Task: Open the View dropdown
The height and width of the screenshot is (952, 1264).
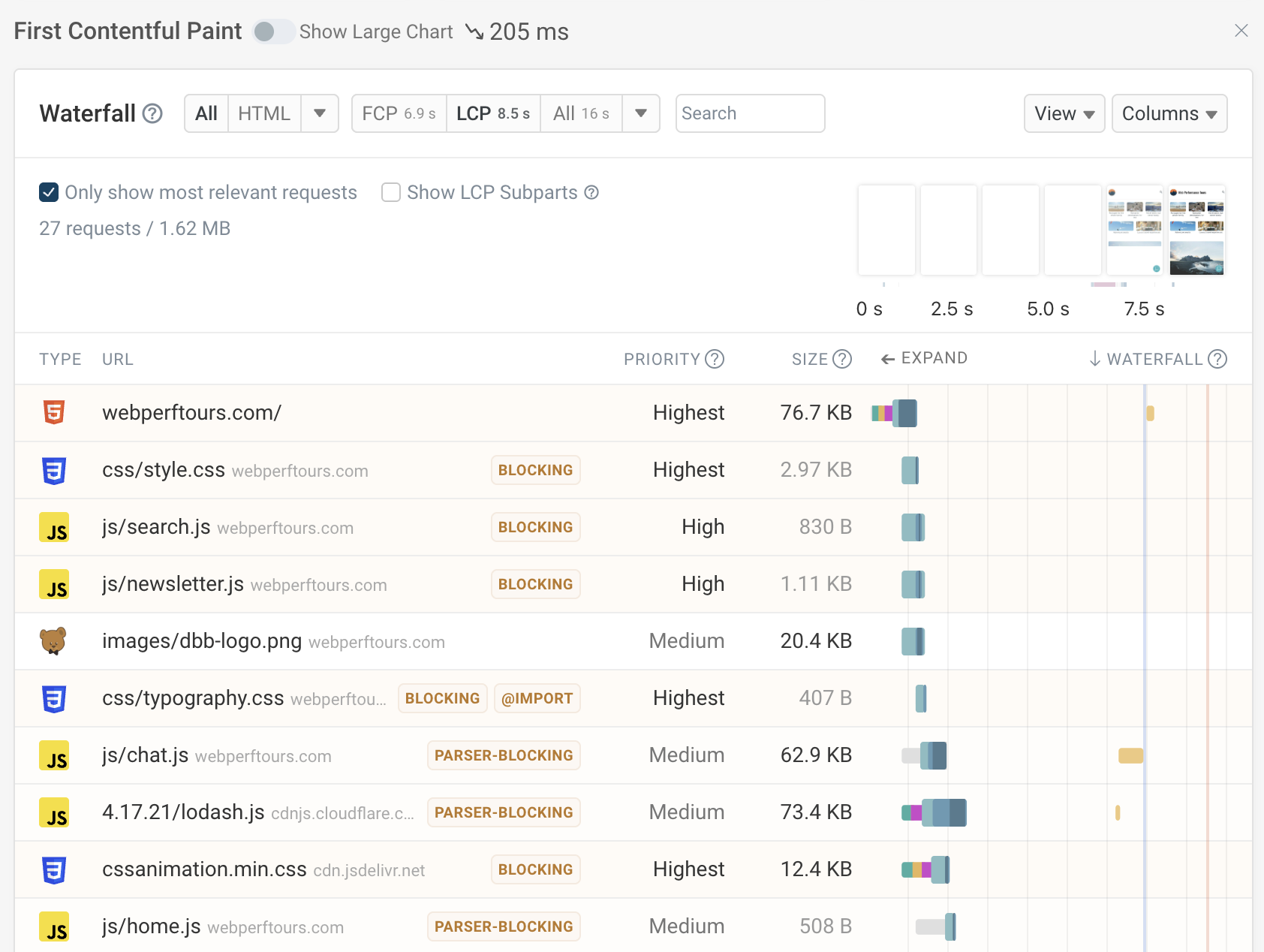Action: point(1064,113)
